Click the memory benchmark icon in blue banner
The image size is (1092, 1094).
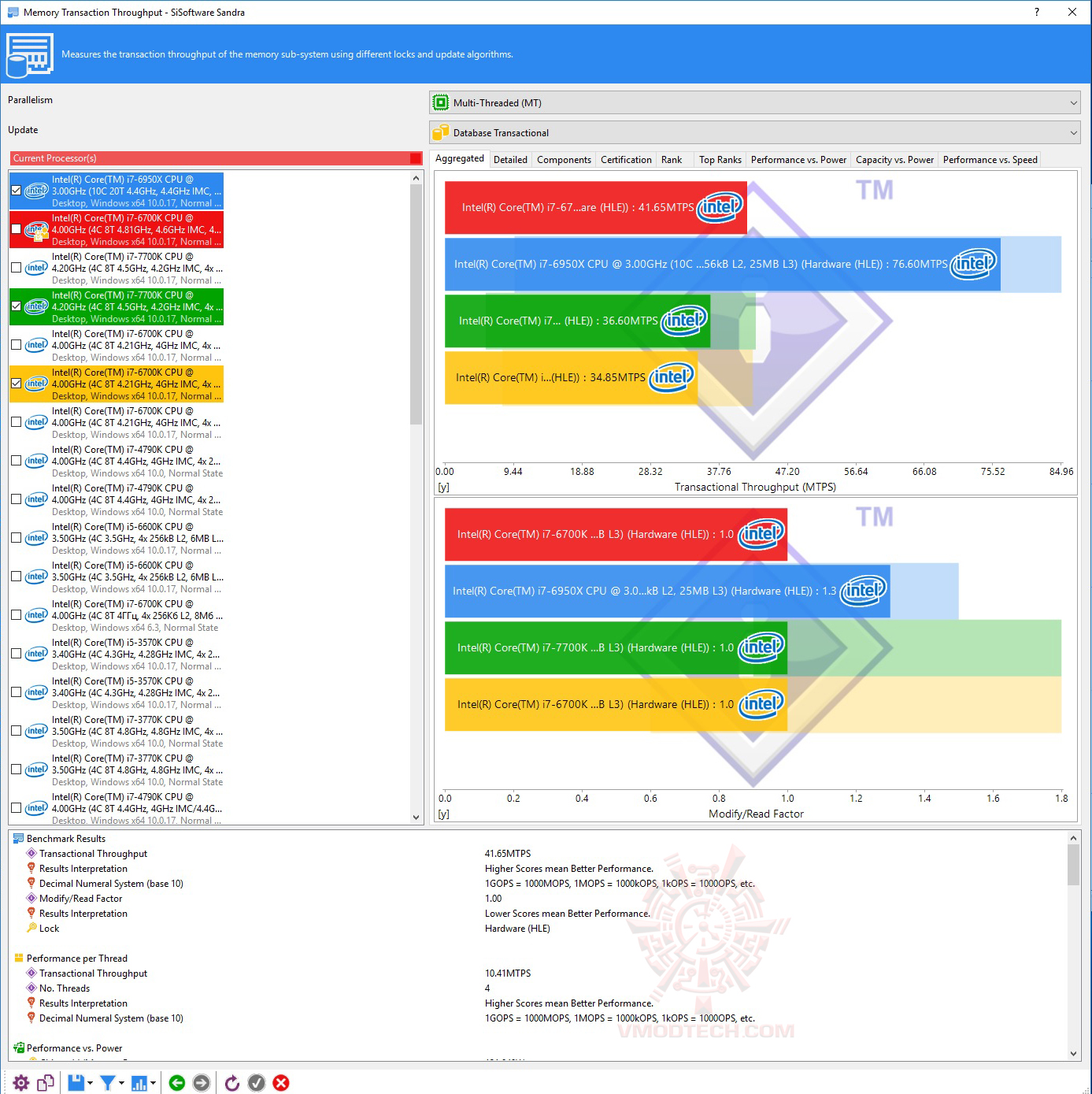click(x=29, y=54)
